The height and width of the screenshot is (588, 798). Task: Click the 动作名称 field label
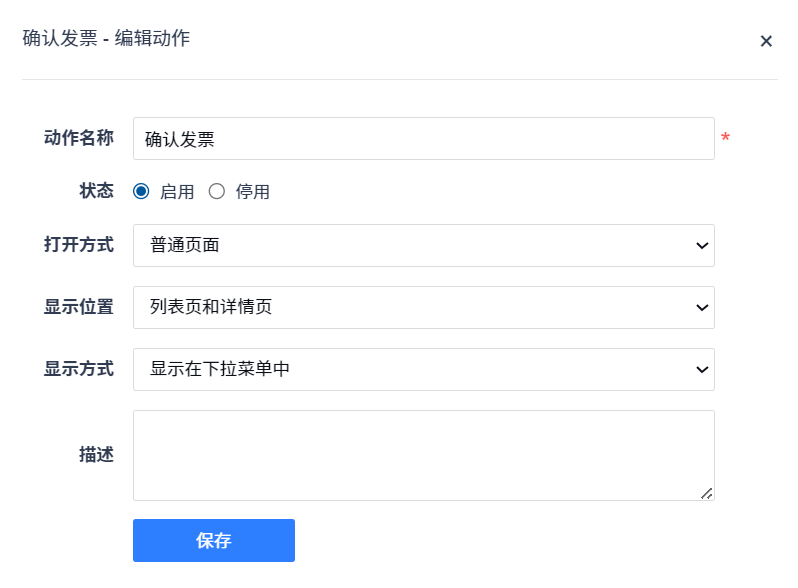(79, 138)
